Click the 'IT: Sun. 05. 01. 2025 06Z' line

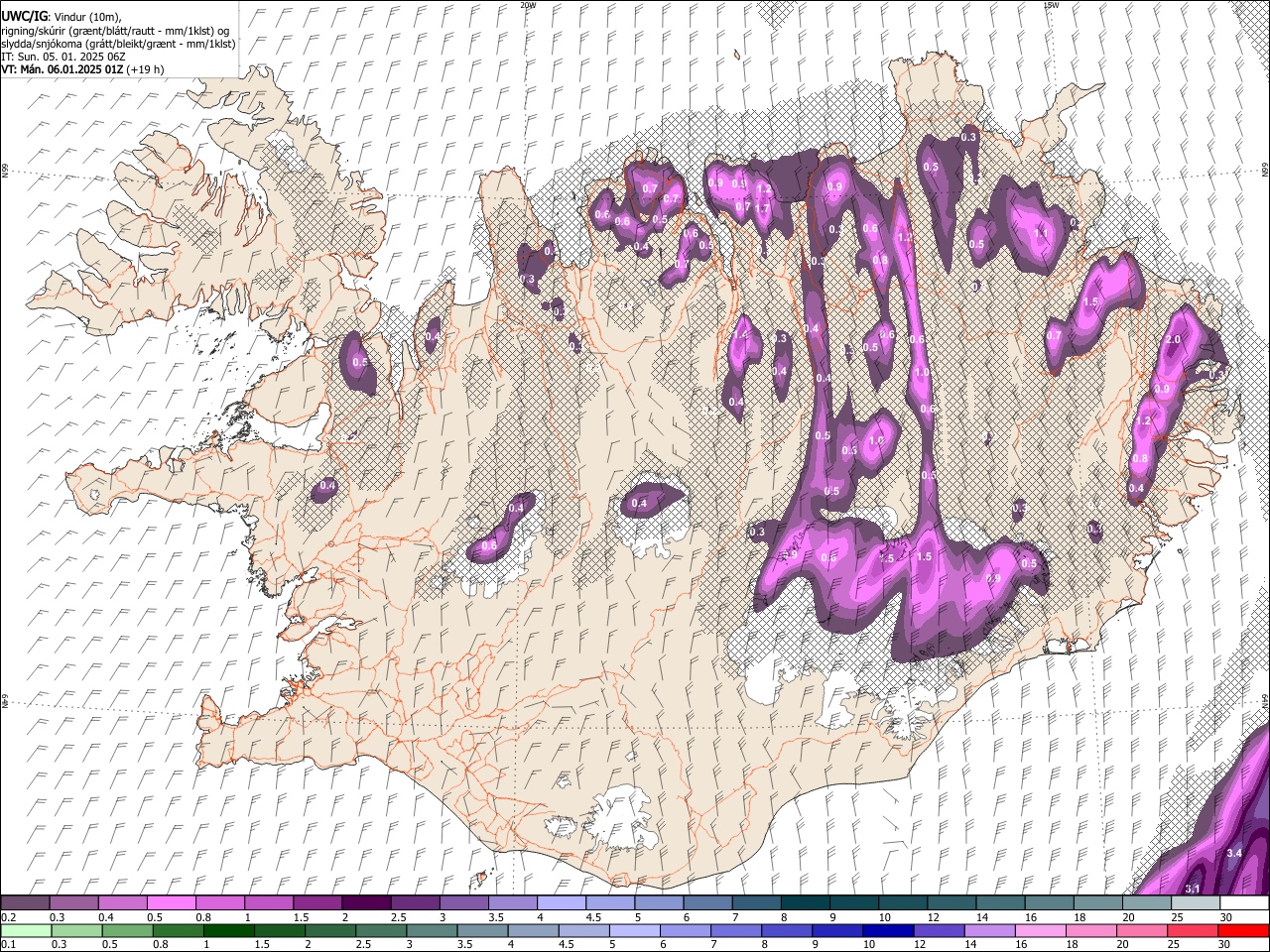tap(63, 57)
